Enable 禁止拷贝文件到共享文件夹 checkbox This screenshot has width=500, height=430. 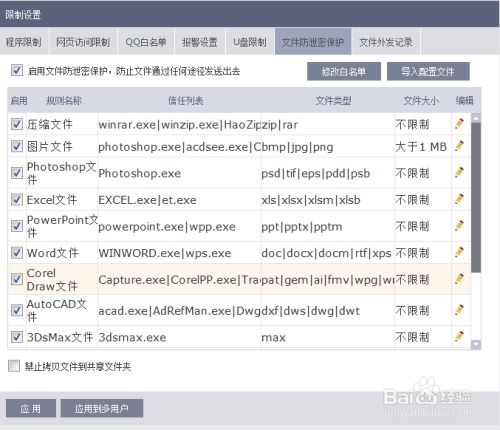click(14, 366)
